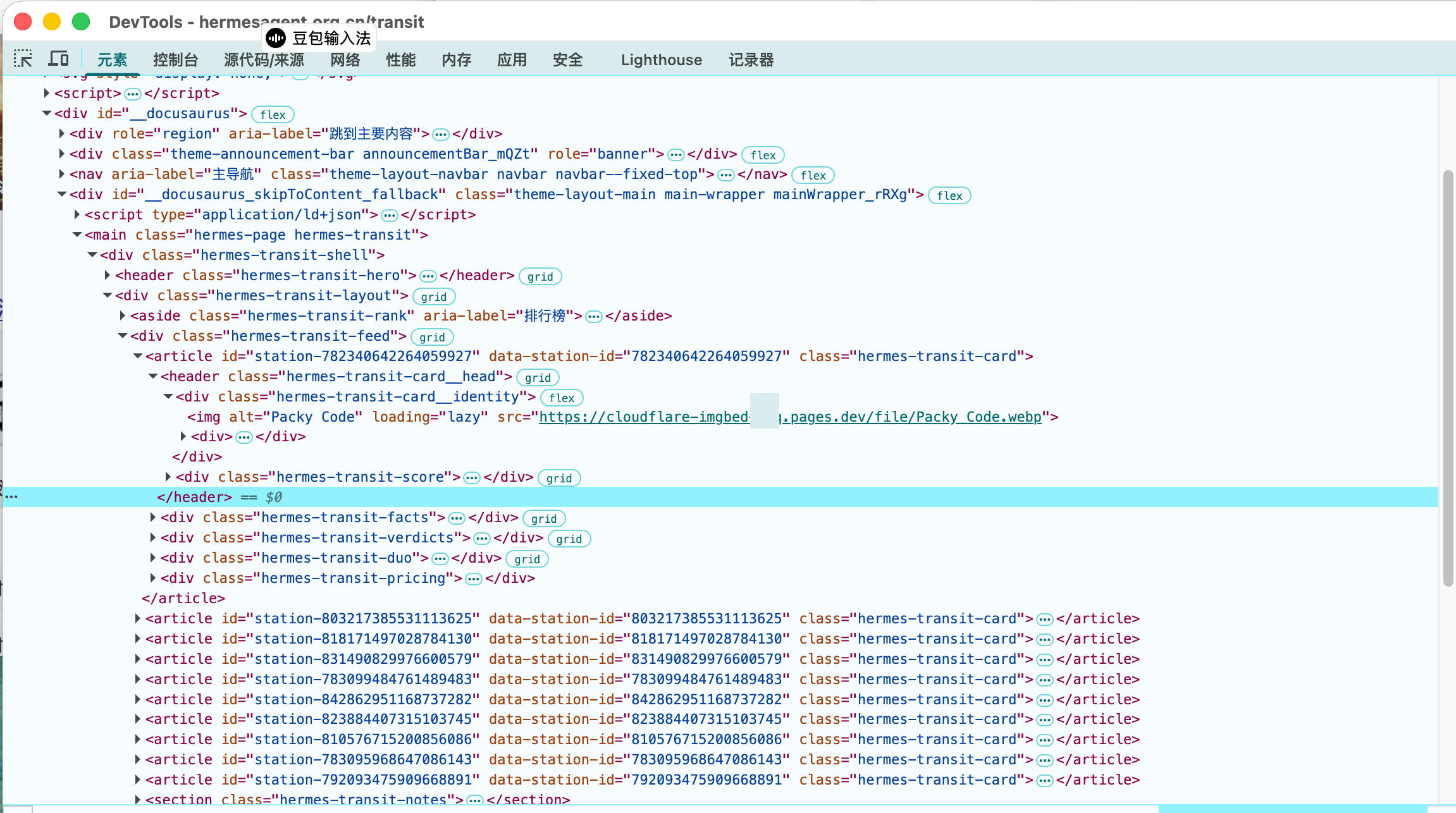Click ellipsis of hermes-transit-pricing div
Viewport: 1456px width, 813px height.
(474, 579)
